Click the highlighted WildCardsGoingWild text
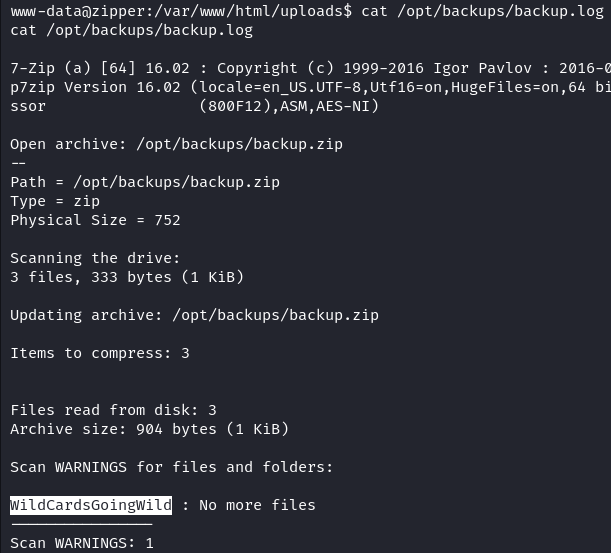The width and height of the screenshot is (611, 553). click(91, 505)
